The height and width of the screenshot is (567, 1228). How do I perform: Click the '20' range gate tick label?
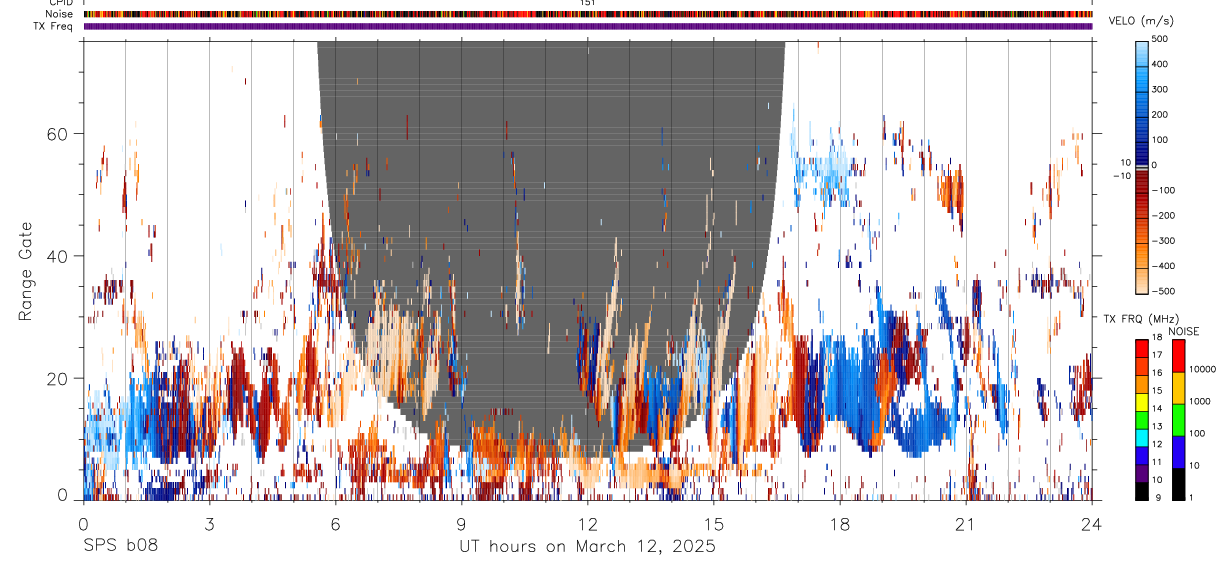point(59,379)
